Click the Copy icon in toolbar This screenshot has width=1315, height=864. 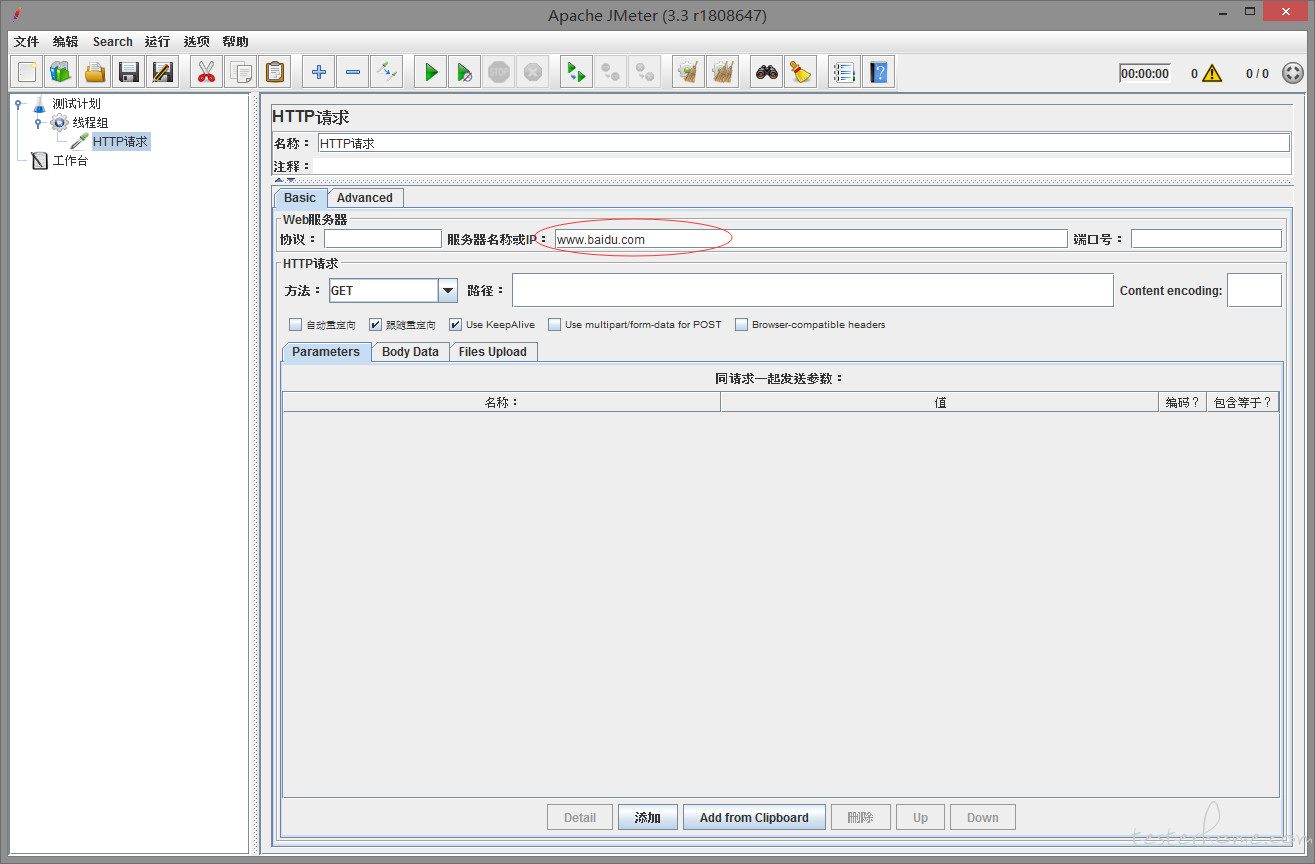[241, 72]
